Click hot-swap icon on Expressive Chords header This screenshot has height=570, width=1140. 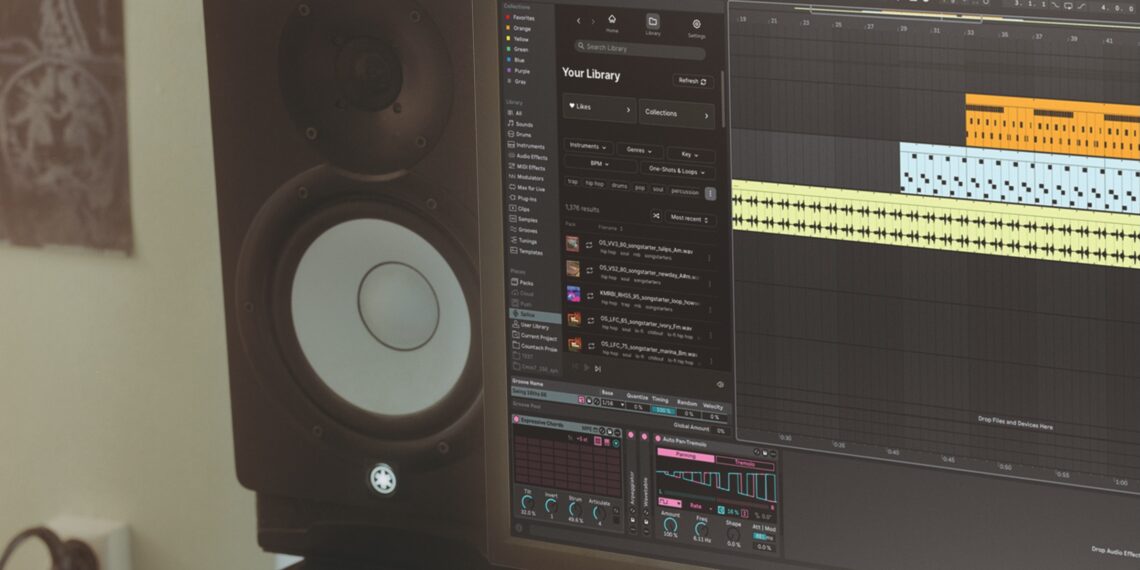(602, 430)
